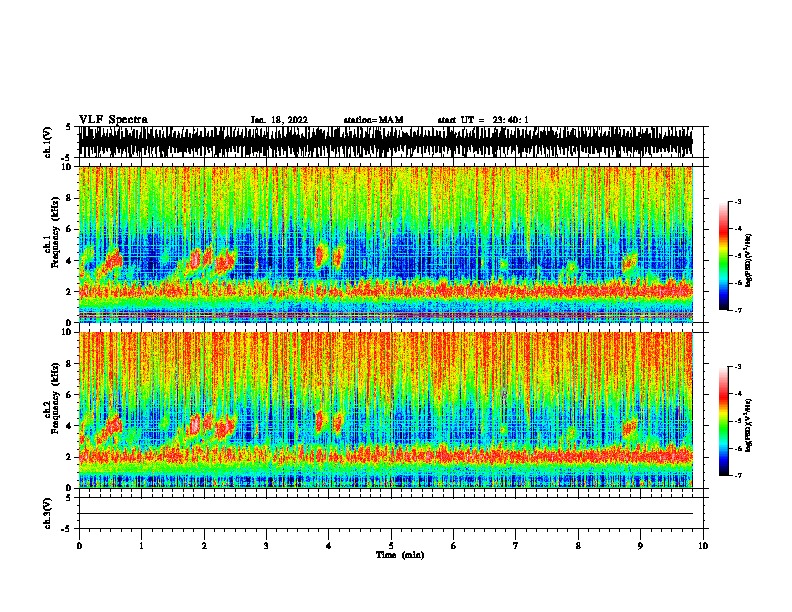Click the "station=MAM" header label
The image size is (792, 612).
tap(373, 120)
